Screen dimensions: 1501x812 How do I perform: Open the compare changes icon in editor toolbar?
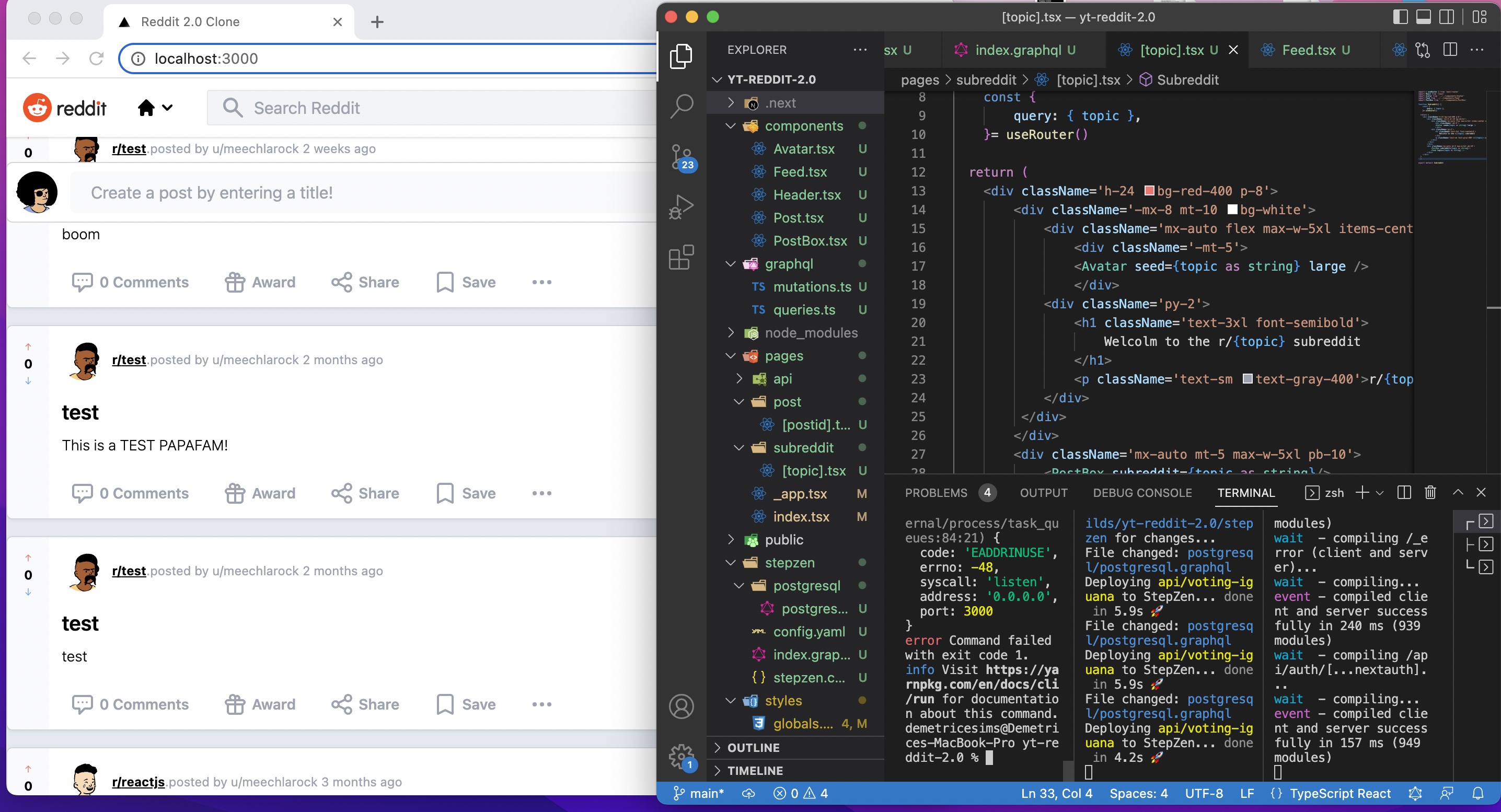[1422, 50]
